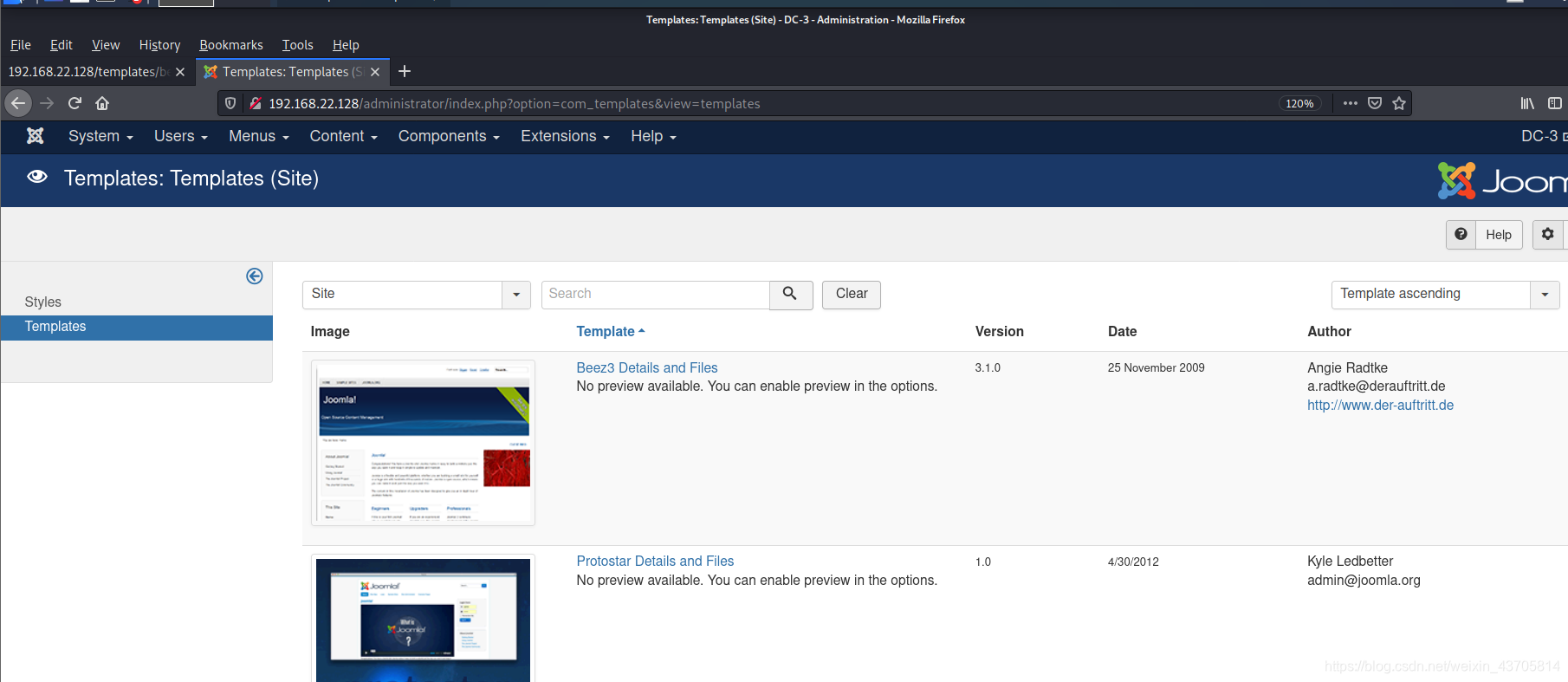Image resolution: width=1568 pixels, height=682 pixels.
Task: Toggle the Firefox sidebar icon
Action: point(1555,103)
